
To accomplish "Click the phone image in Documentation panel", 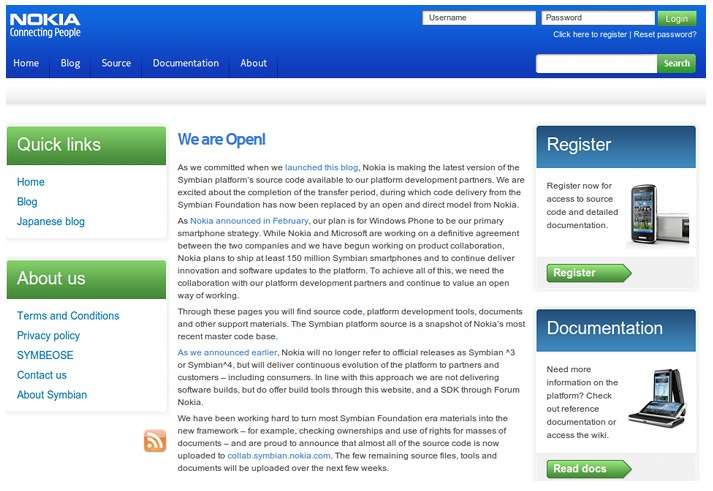I will 659,398.
